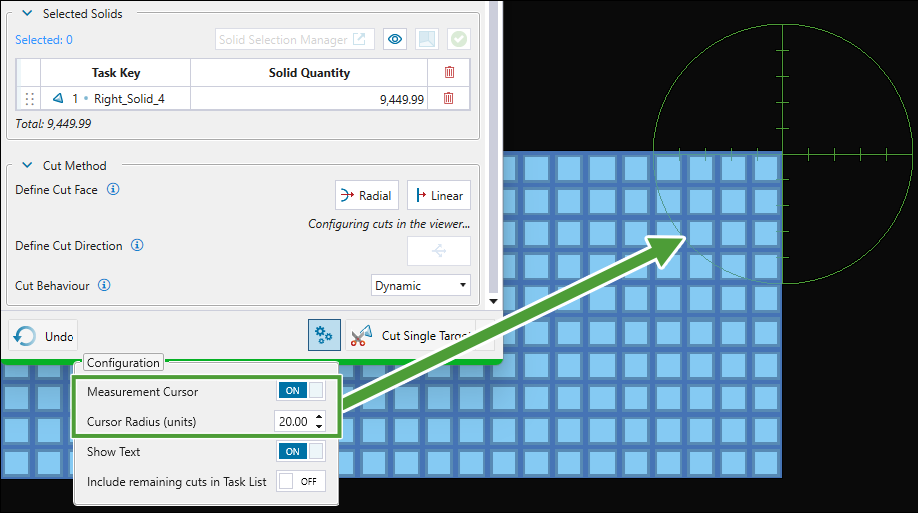Collapse the Cut Method section
918x513 pixels.
(x=27, y=165)
